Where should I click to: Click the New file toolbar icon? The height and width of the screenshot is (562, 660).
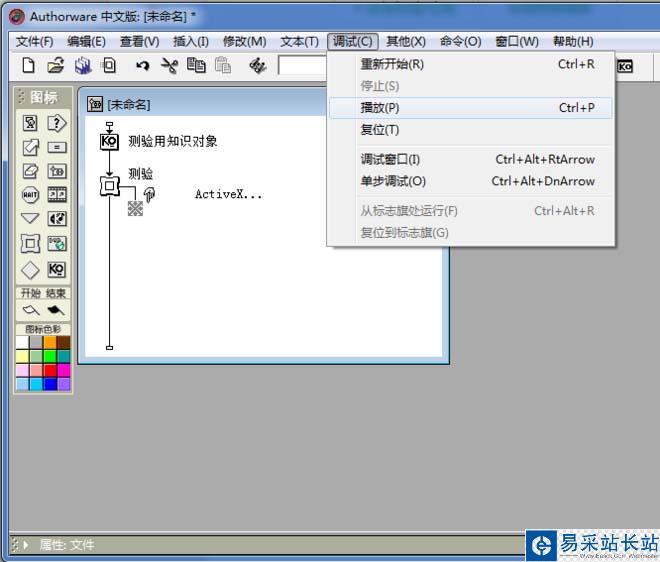[28, 66]
